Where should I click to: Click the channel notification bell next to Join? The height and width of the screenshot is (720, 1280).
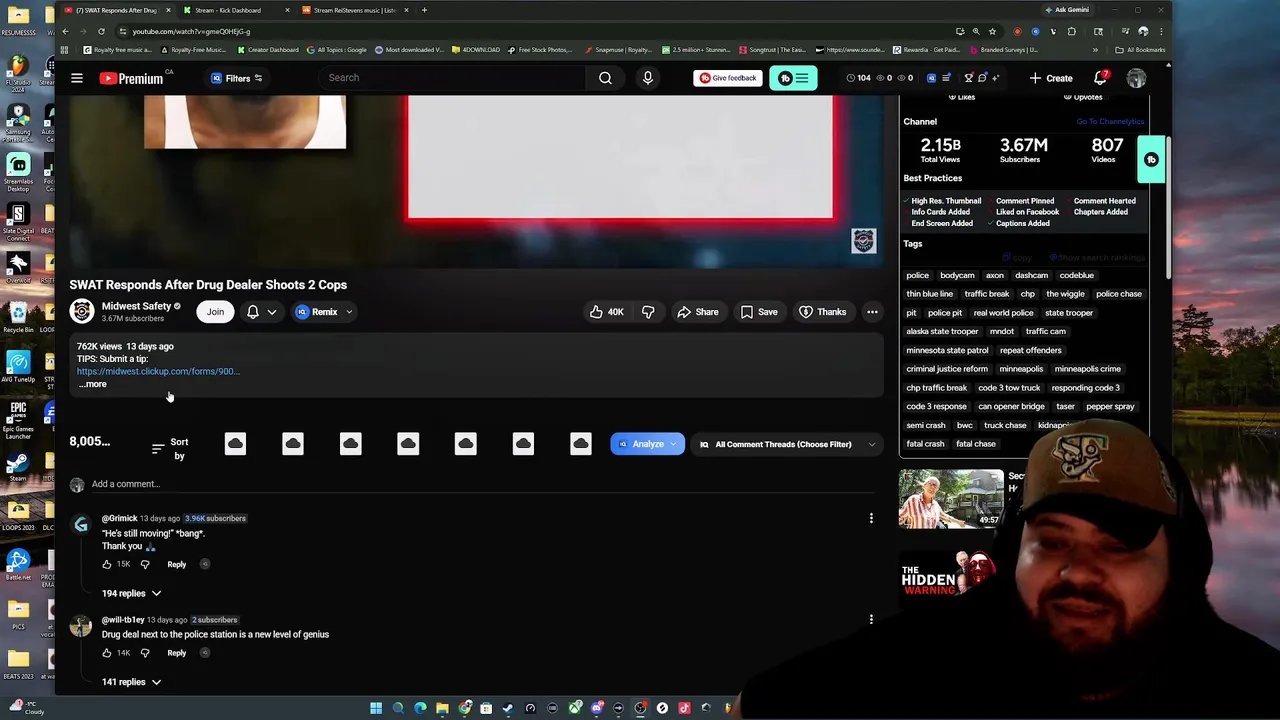(x=253, y=312)
